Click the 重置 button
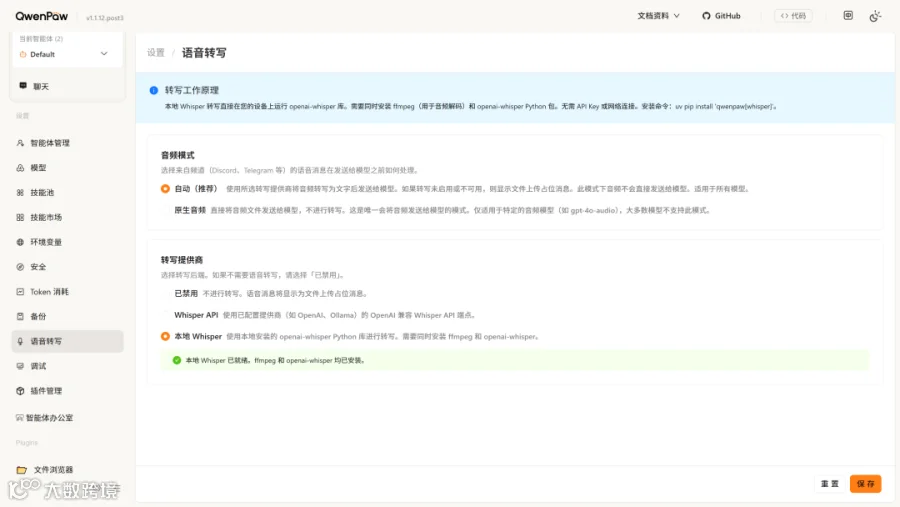The height and width of the screenshot is (507, 900). pos(829,483)
